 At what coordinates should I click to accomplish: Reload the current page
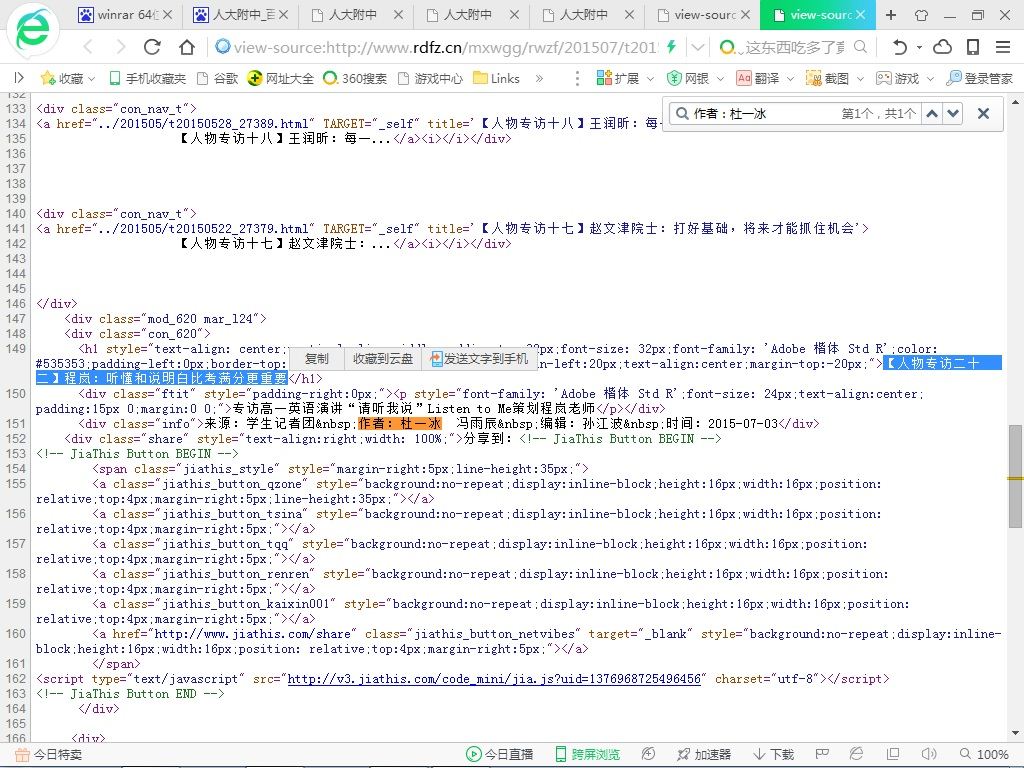(x=152, y=47)
